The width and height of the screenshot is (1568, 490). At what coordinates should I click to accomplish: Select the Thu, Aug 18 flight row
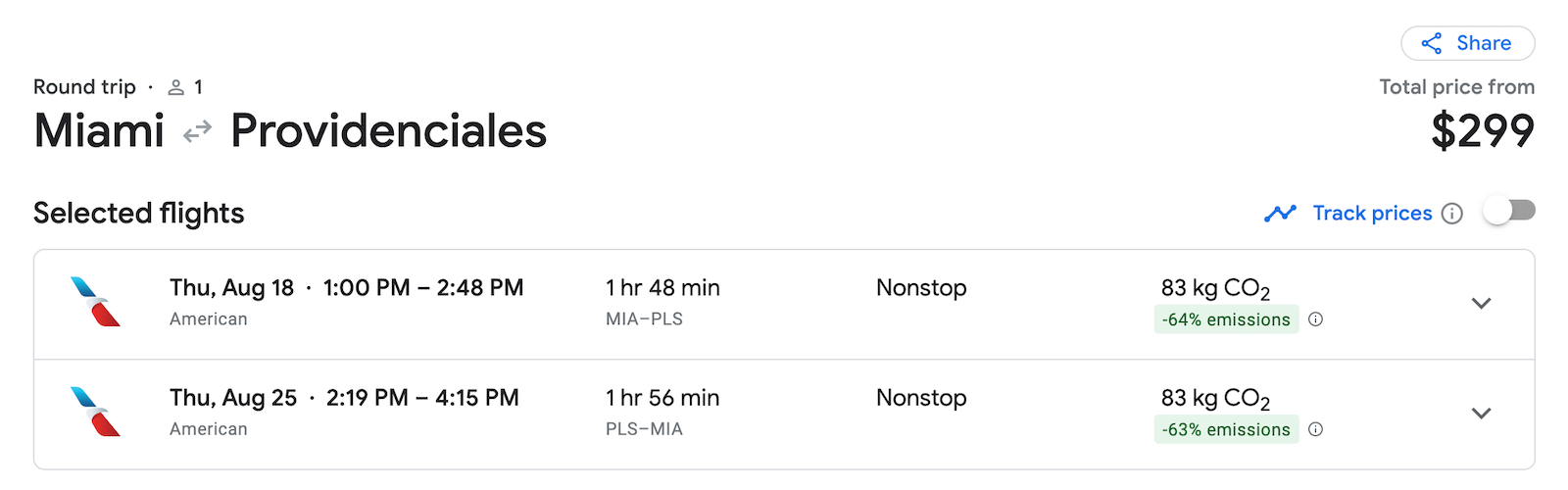[x=784, y=305]
